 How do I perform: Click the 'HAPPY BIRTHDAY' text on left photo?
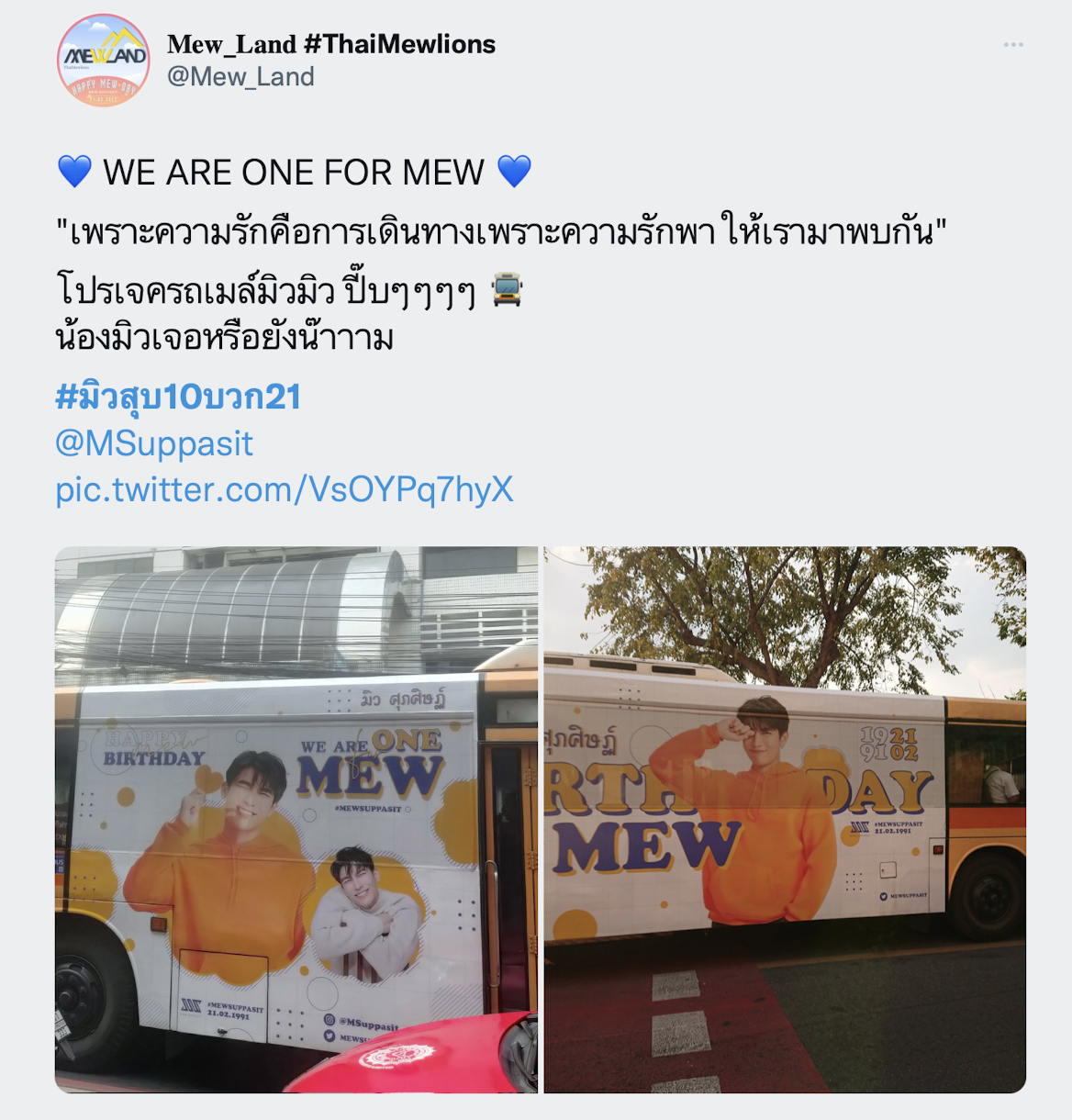pyautogui.click(x=154, y=748)
